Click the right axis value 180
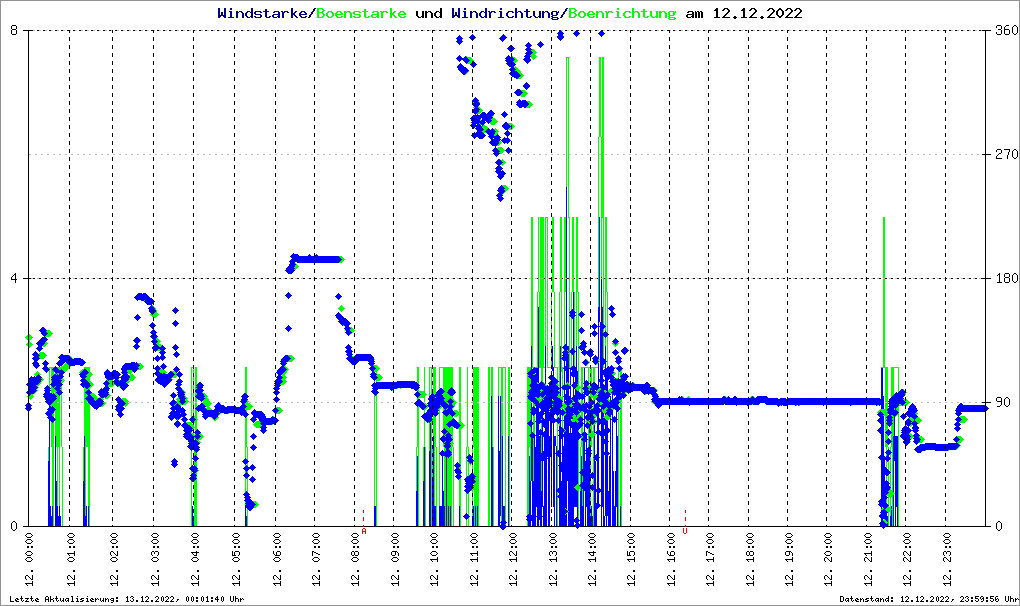 (1007, 278)
